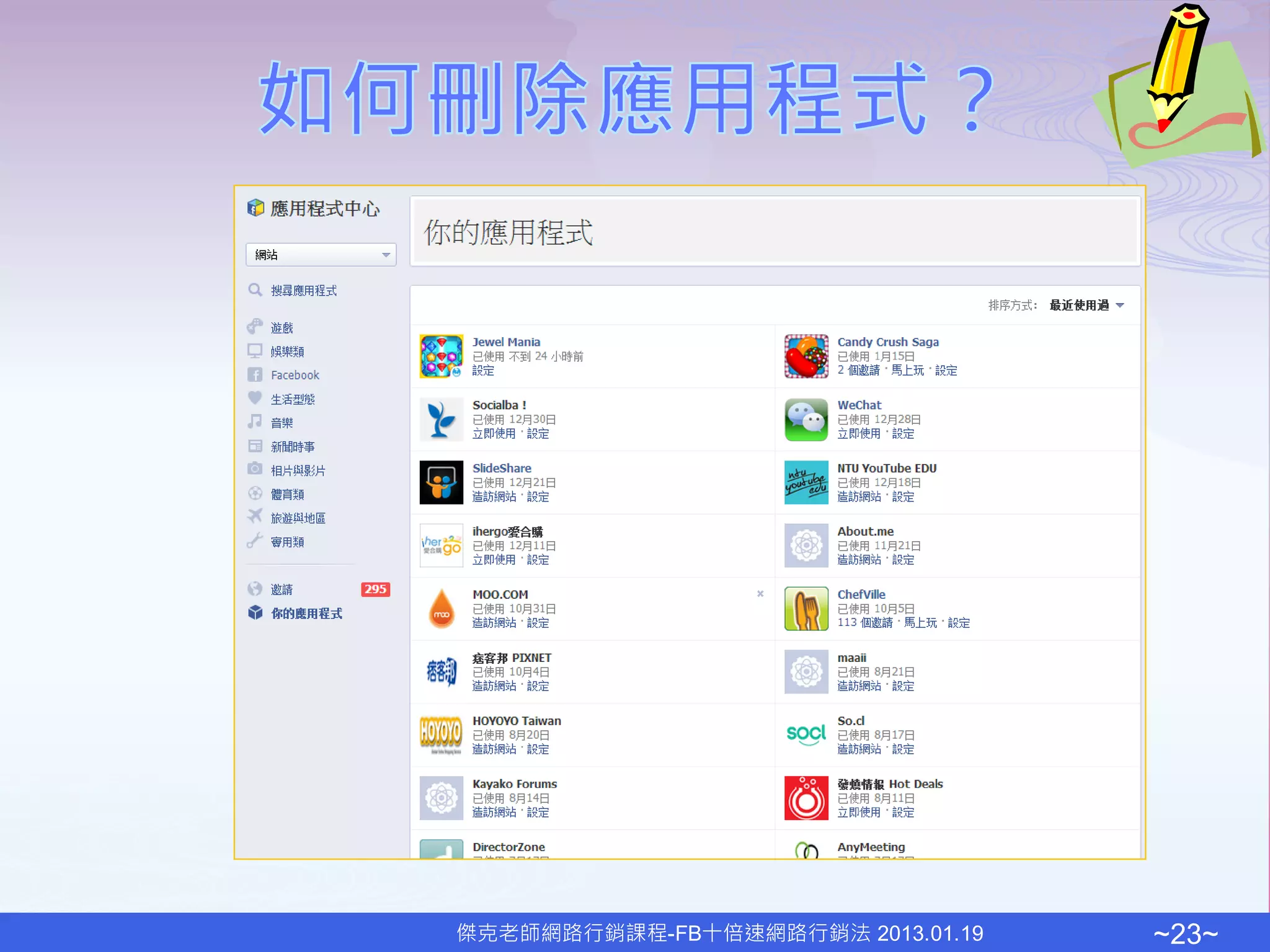Open 你的應用程式 in the sidebar
The image size is (1270, 952).
[306, 614]
